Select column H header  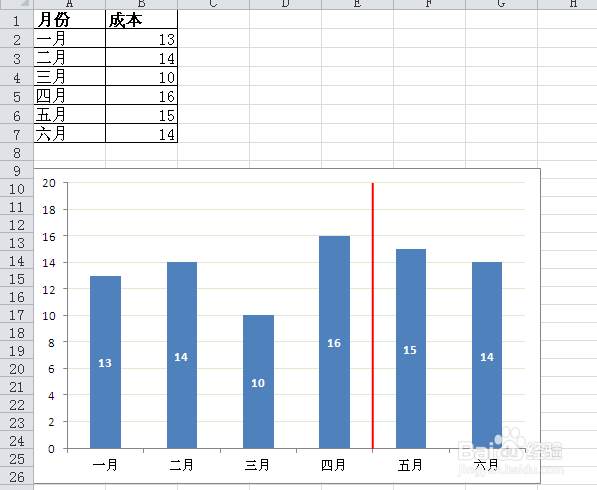pos(567,4)
